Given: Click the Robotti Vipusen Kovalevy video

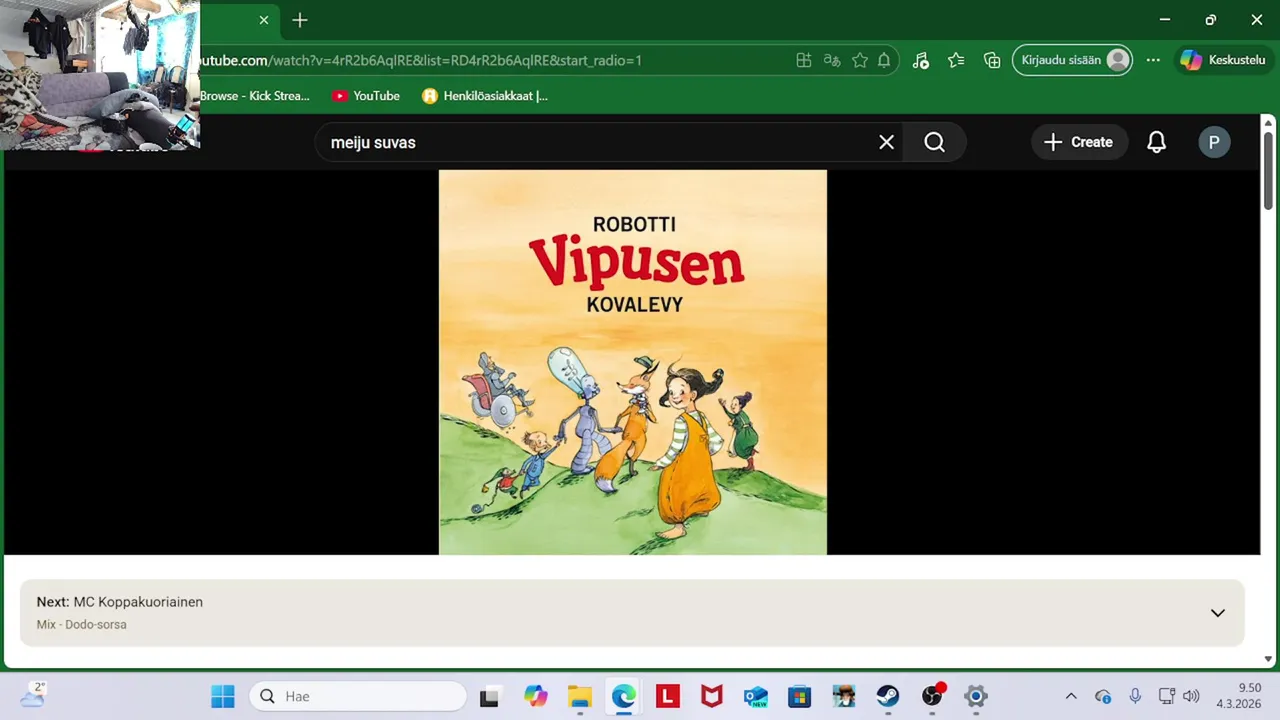Looking at the screenshot, I should coord(633,362).
